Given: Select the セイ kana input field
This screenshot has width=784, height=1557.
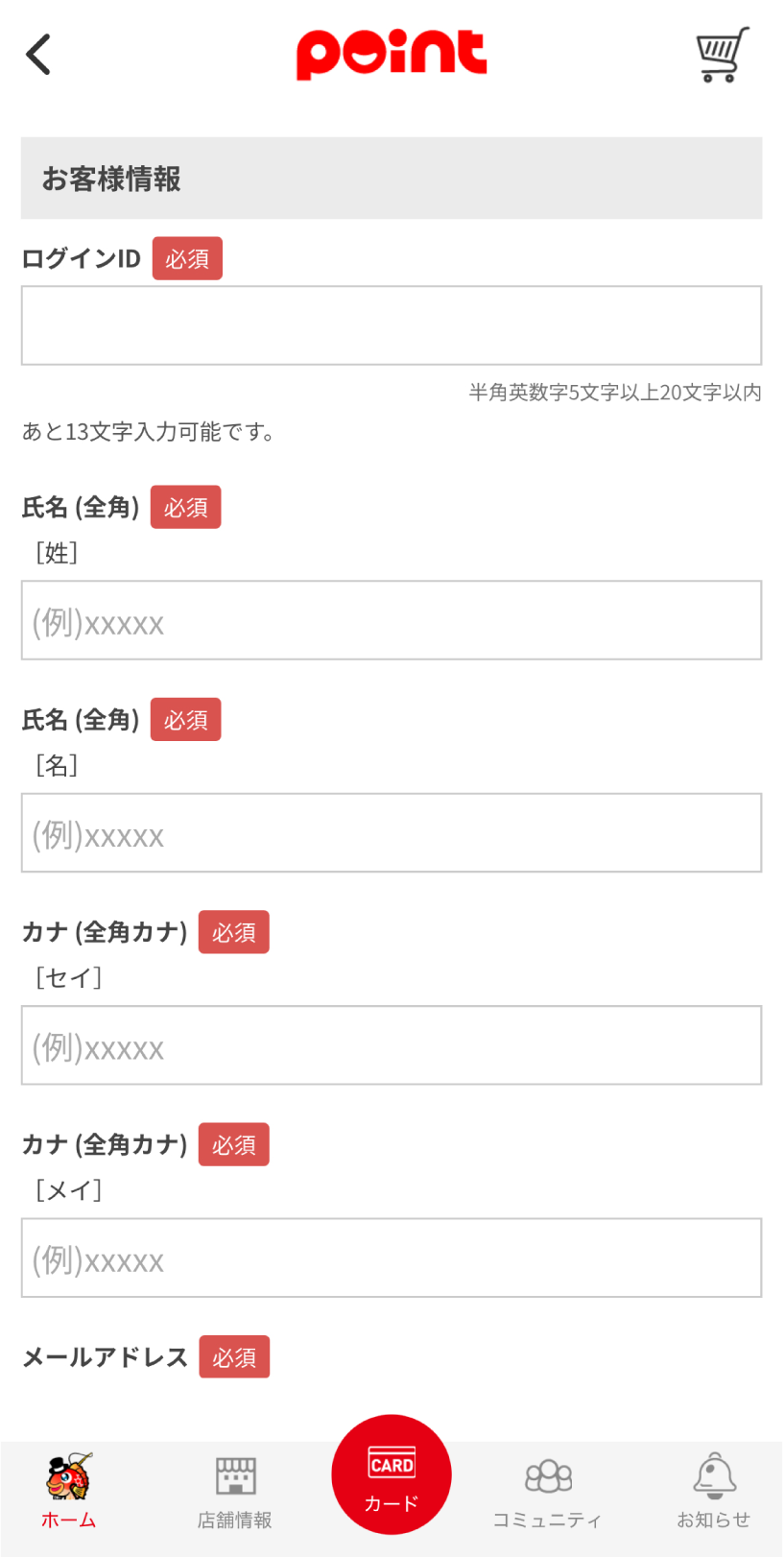Looking at the screenshot, I should click(392, 1045).
